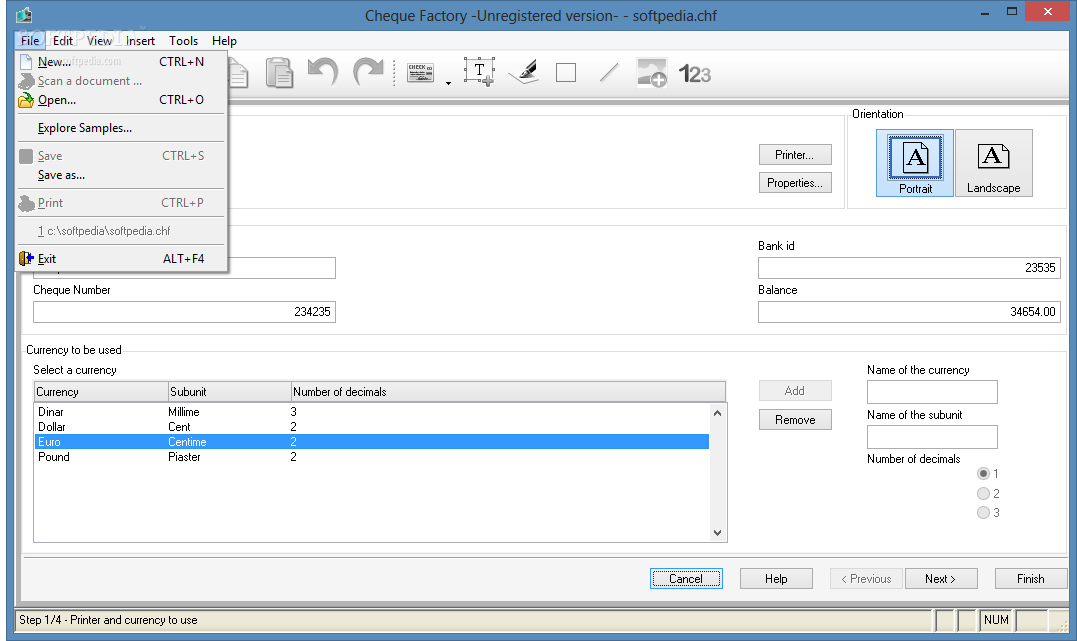The width and height of the screenshot is (1077, 641).
Task: Click the Exit door icon in menu
Action: pyautogui.click(x=26, y=258)
